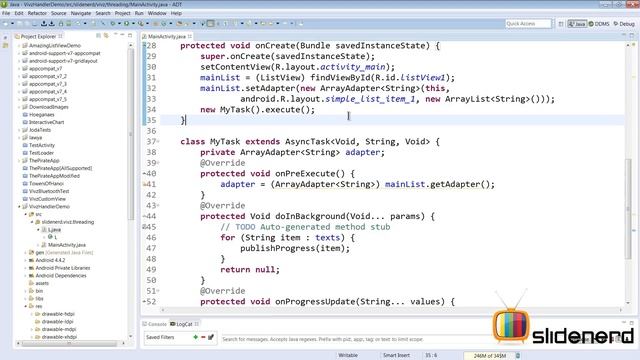The width and height of the screenshot is (640, 360).
Task: Click the Project Explorer horizontal scrollbar
Action: coord(69,343)
